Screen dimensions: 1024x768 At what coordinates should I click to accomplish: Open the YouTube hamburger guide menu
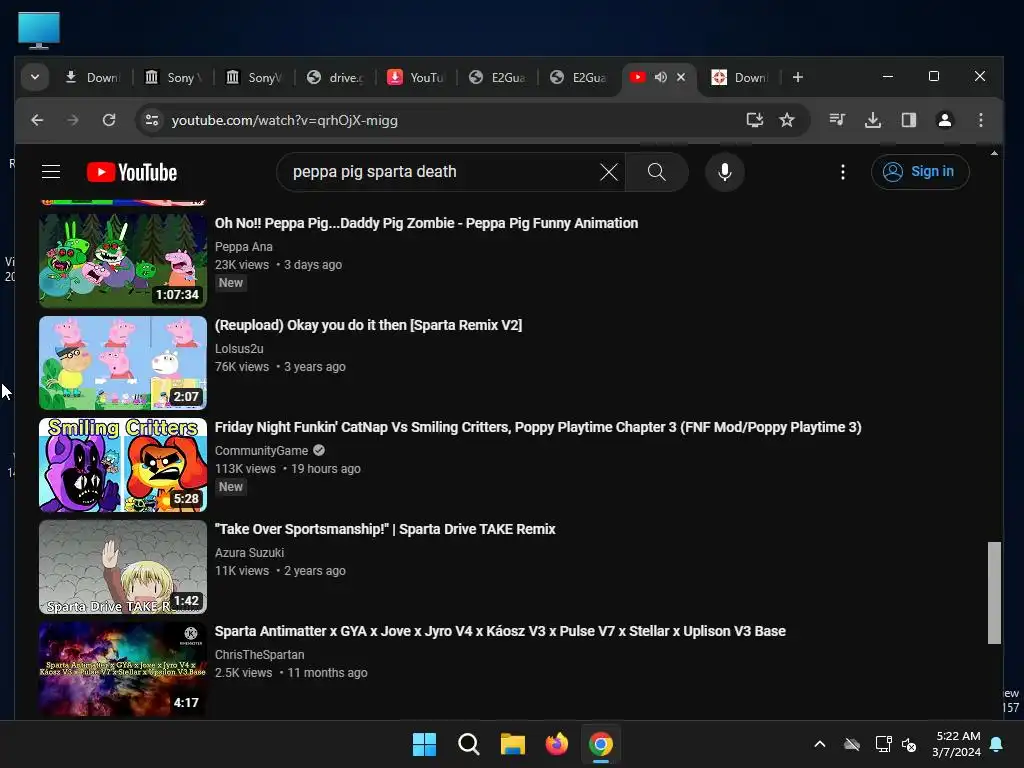(51, 172)
